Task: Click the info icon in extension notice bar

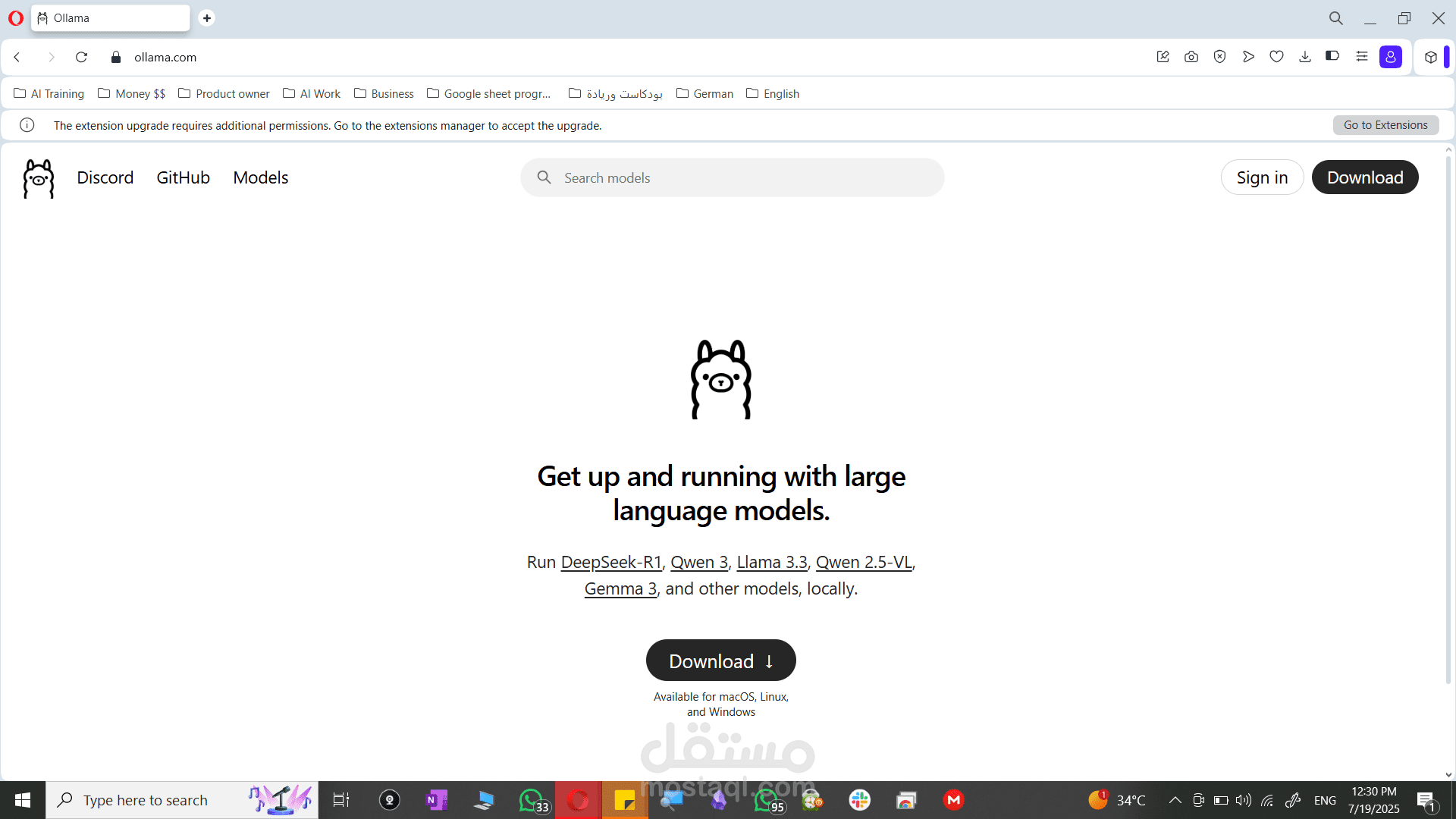Action: (x=27, y=125)
